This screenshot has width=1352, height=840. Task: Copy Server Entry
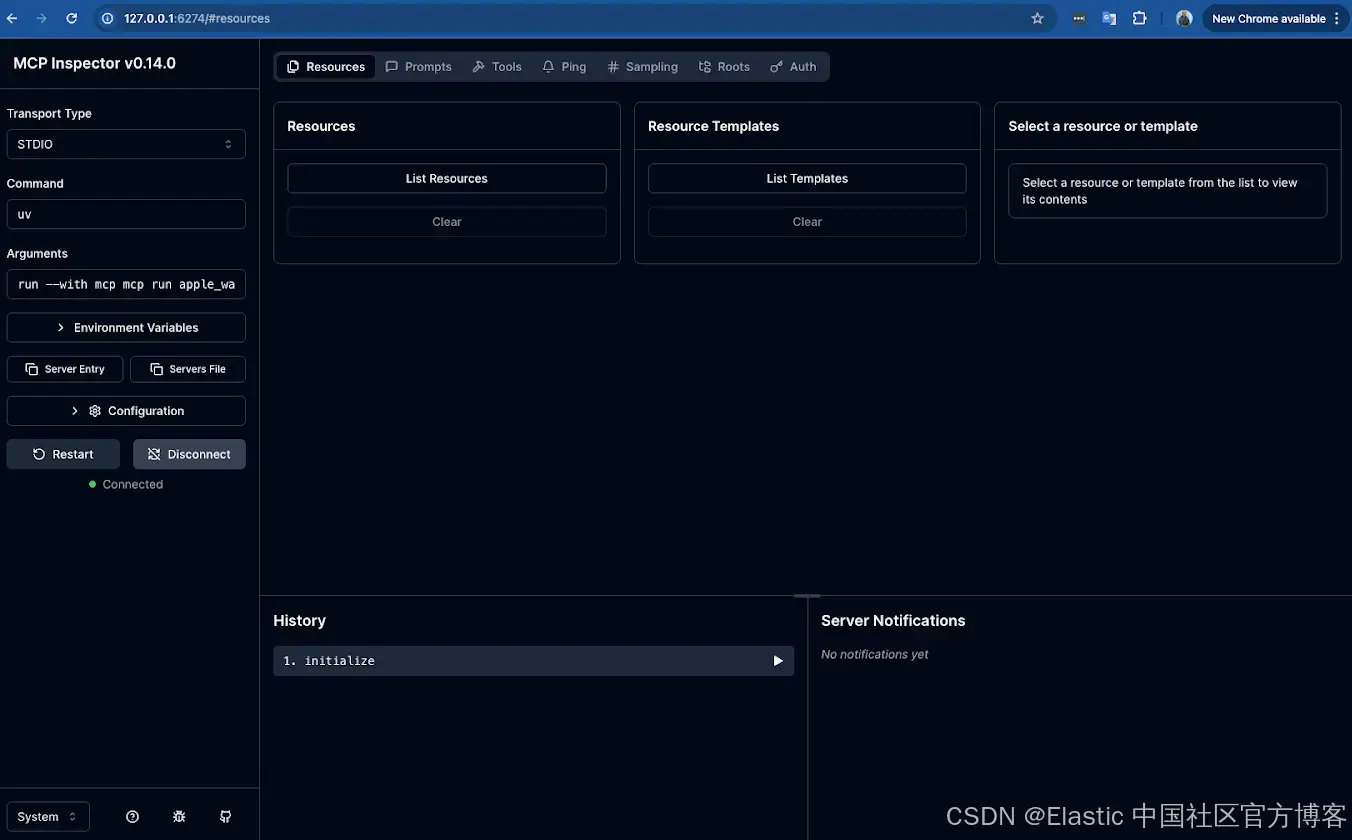[x=65, y=369]
